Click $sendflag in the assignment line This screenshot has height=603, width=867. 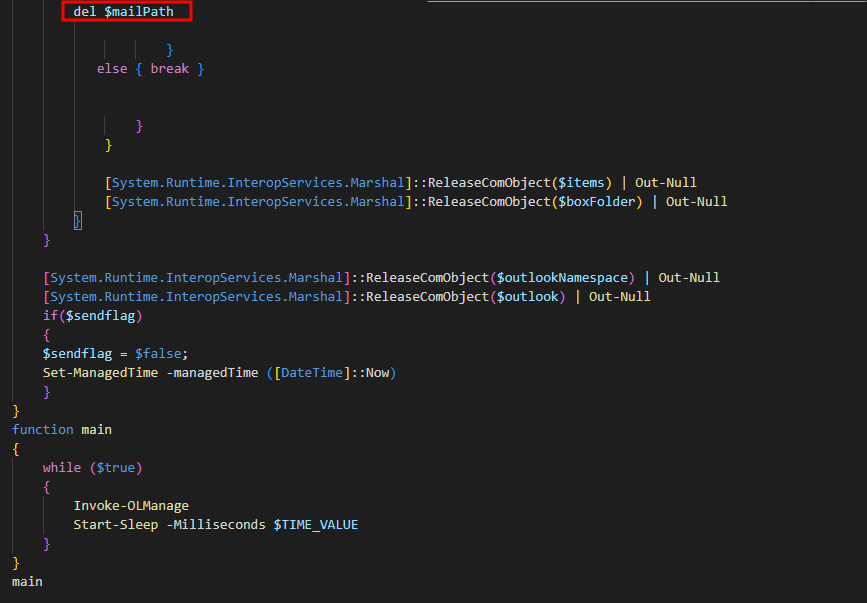click(77, 354)
